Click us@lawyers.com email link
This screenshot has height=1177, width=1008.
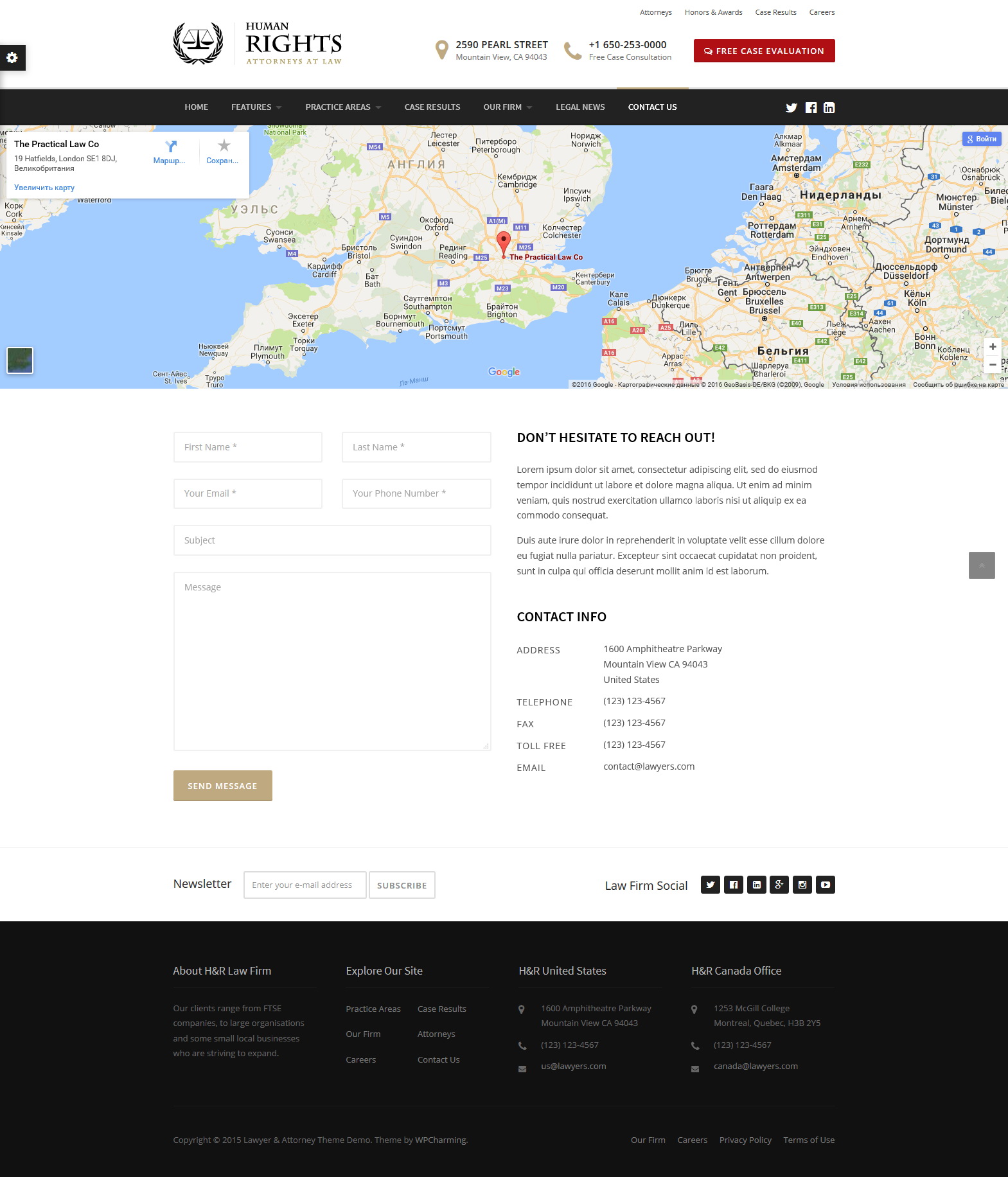(x=574, y=1066)
